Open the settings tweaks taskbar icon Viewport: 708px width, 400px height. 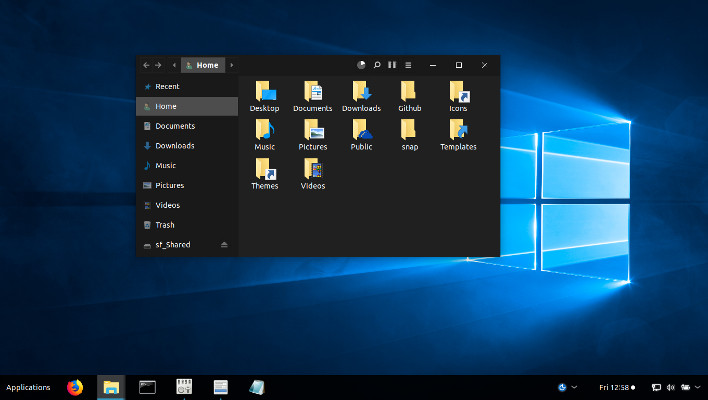(x=184, y=386)
